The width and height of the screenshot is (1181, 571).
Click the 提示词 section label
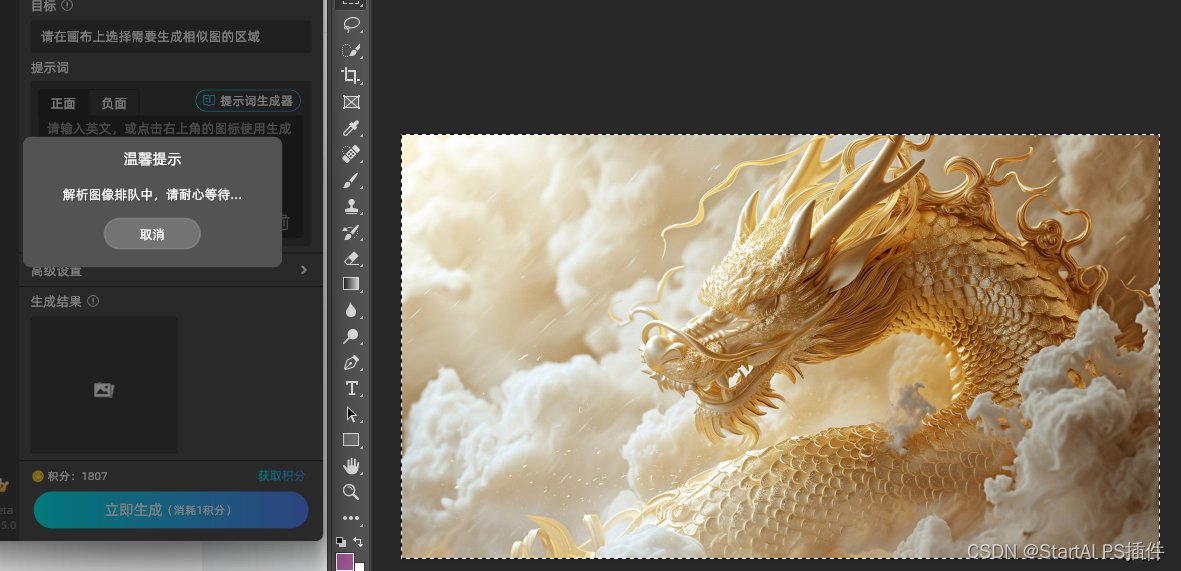(x=50, y=68)
